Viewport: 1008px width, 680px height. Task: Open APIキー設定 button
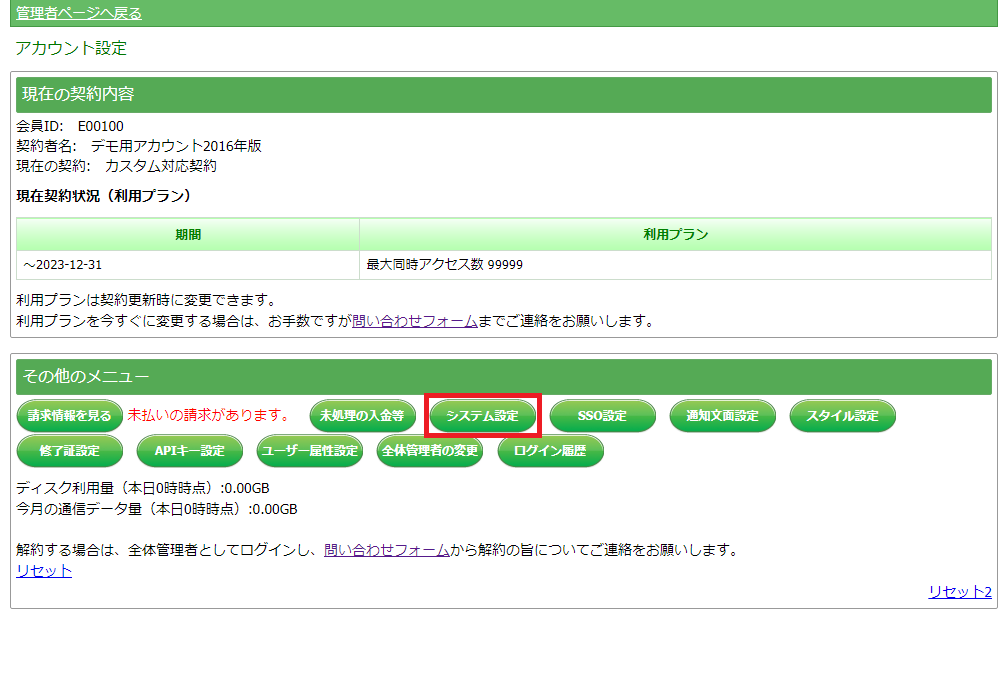pos(190,451)
